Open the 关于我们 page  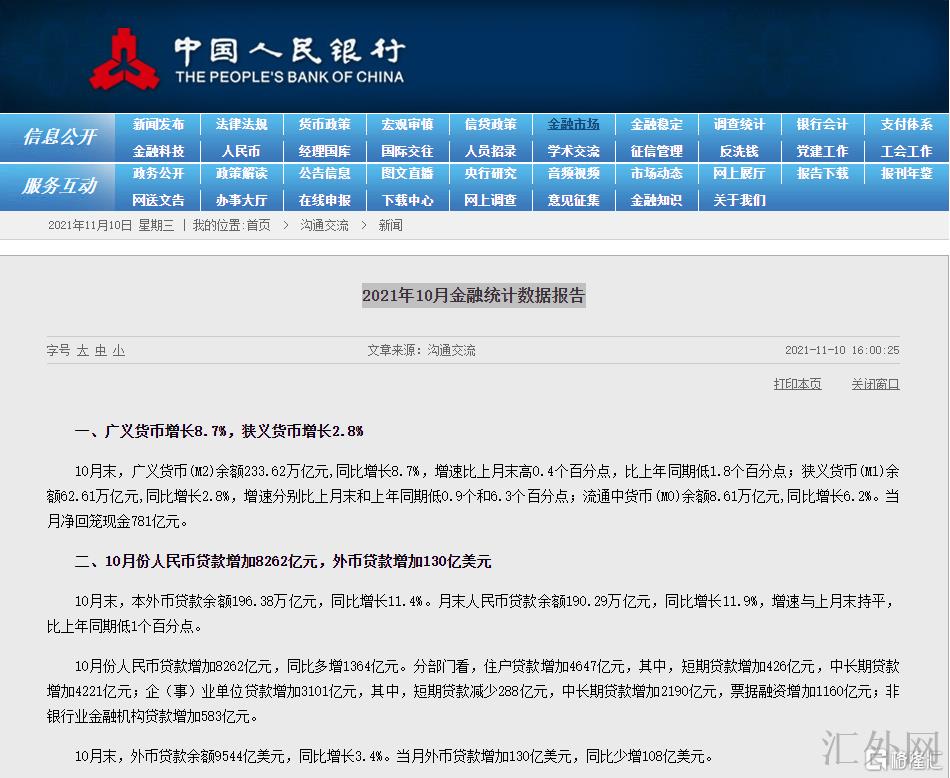point(739,200)
